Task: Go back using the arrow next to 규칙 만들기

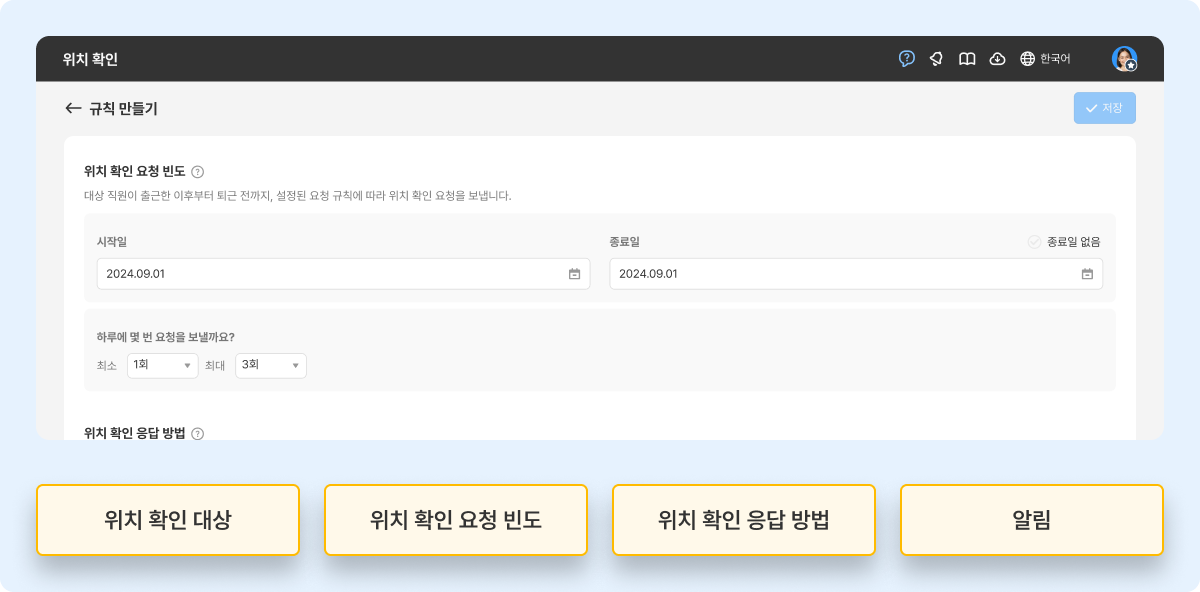Action: pos(72,108)
